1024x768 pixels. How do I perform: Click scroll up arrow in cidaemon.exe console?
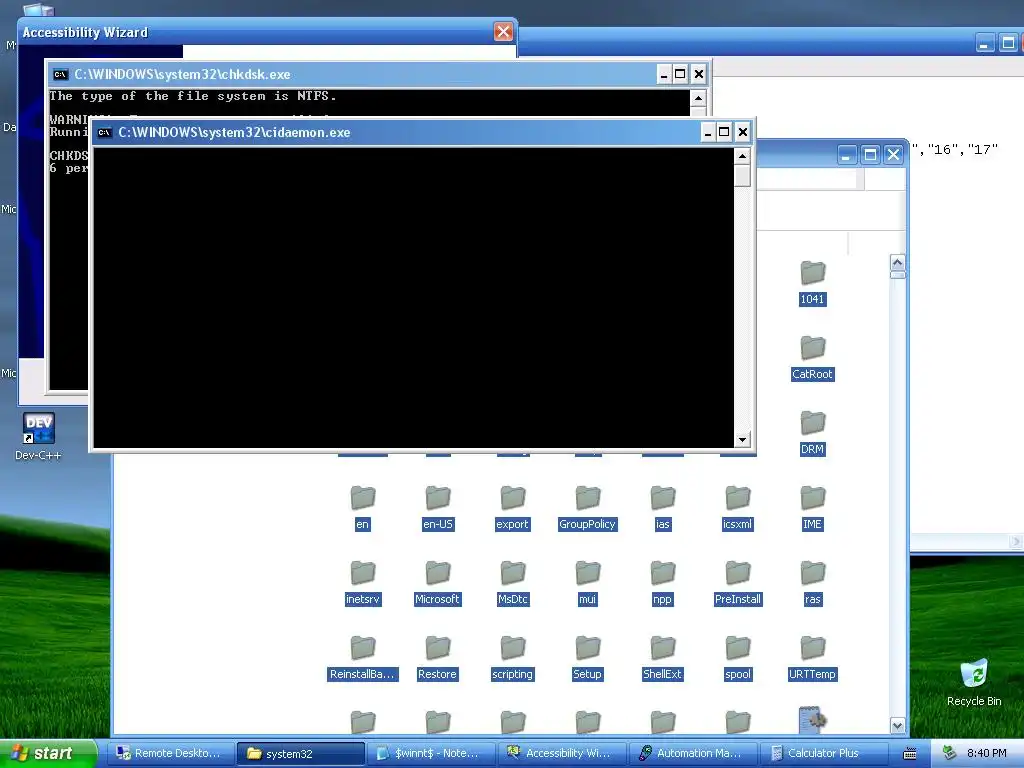[x=742, y=156]
